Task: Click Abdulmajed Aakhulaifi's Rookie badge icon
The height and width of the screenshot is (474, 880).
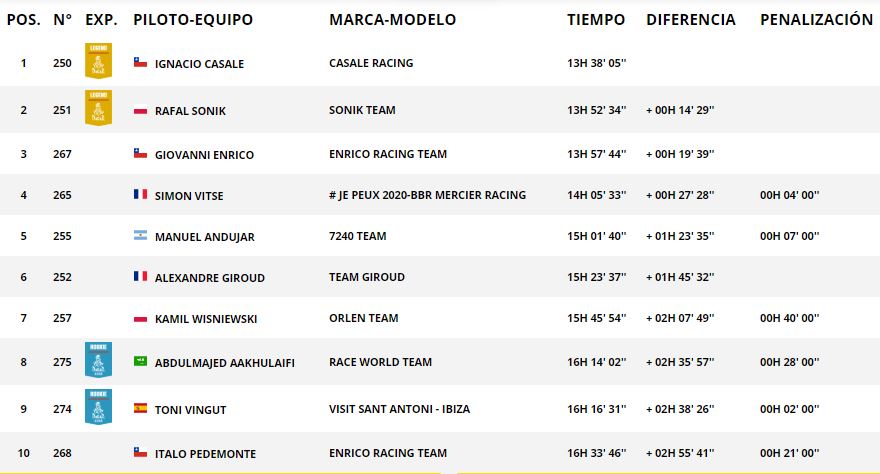Action: (98, 360)
